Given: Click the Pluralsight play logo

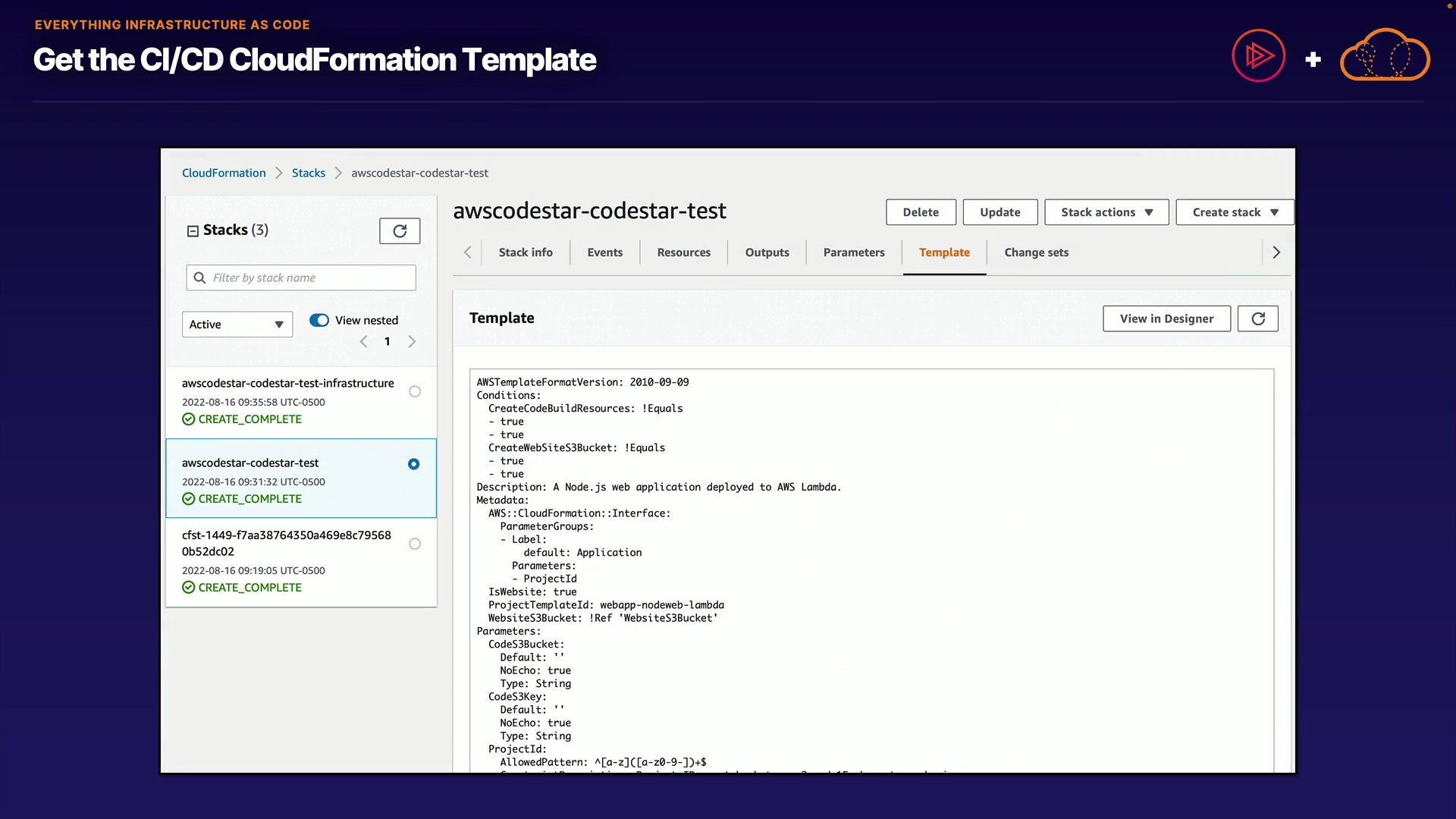Looking at the screenshot, I should 1258,56.
